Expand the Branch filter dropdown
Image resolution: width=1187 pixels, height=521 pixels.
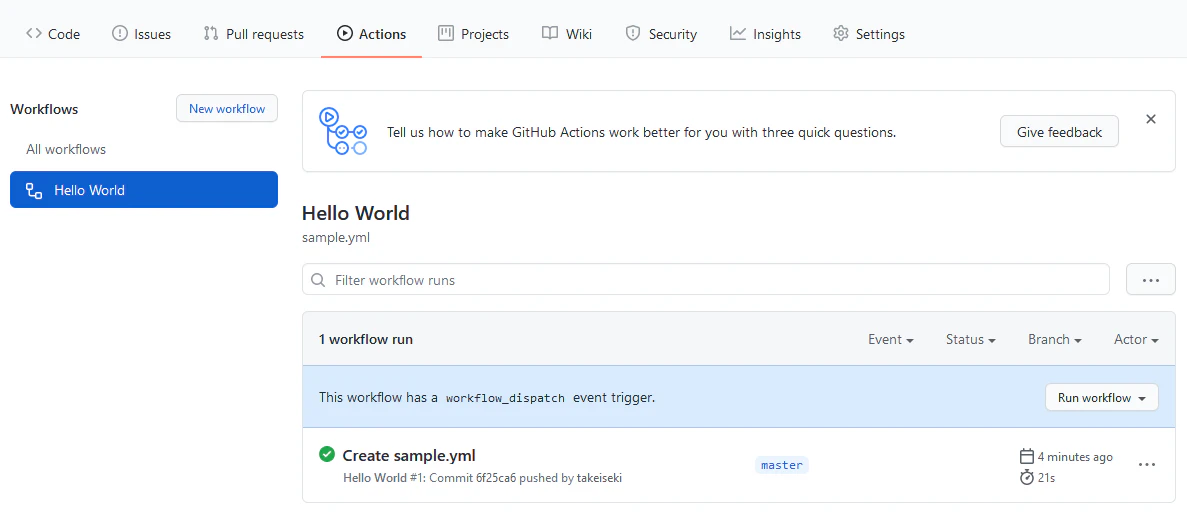[1055, 339]
